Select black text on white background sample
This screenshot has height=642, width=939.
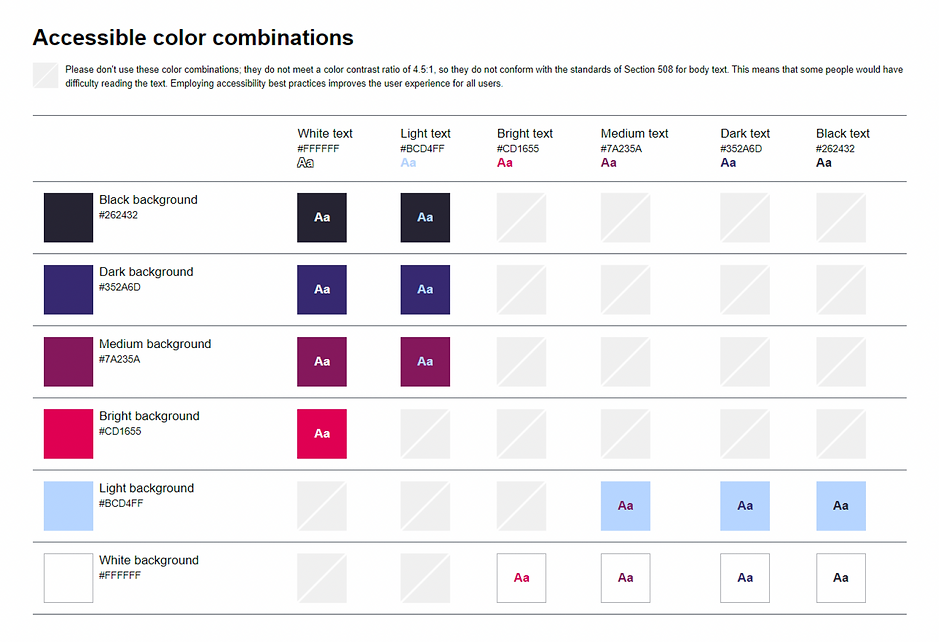[841, 578]
